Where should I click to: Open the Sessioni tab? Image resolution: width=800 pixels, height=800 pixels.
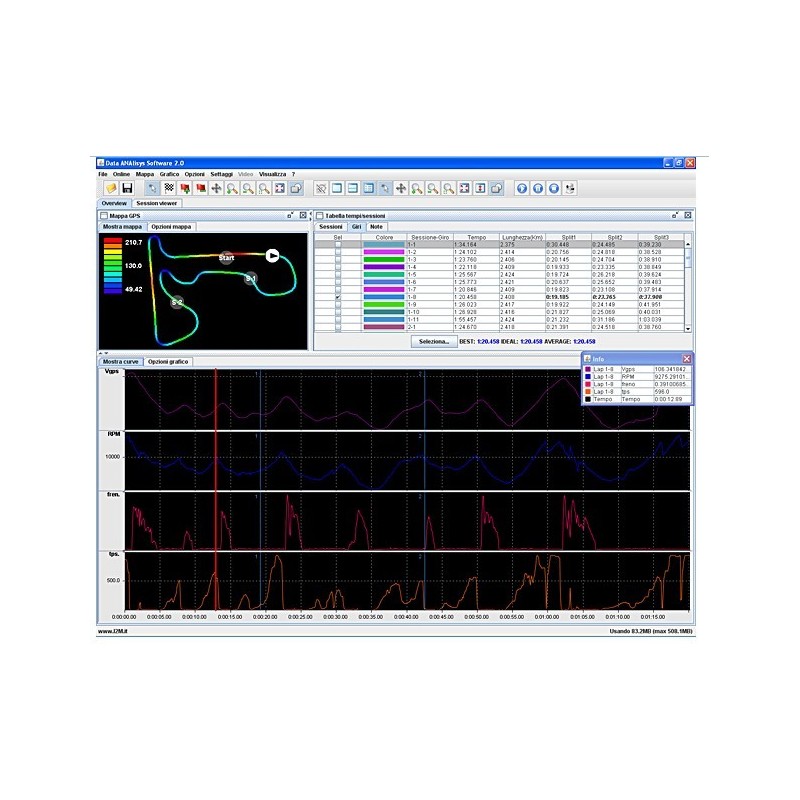tap(331, 227)
